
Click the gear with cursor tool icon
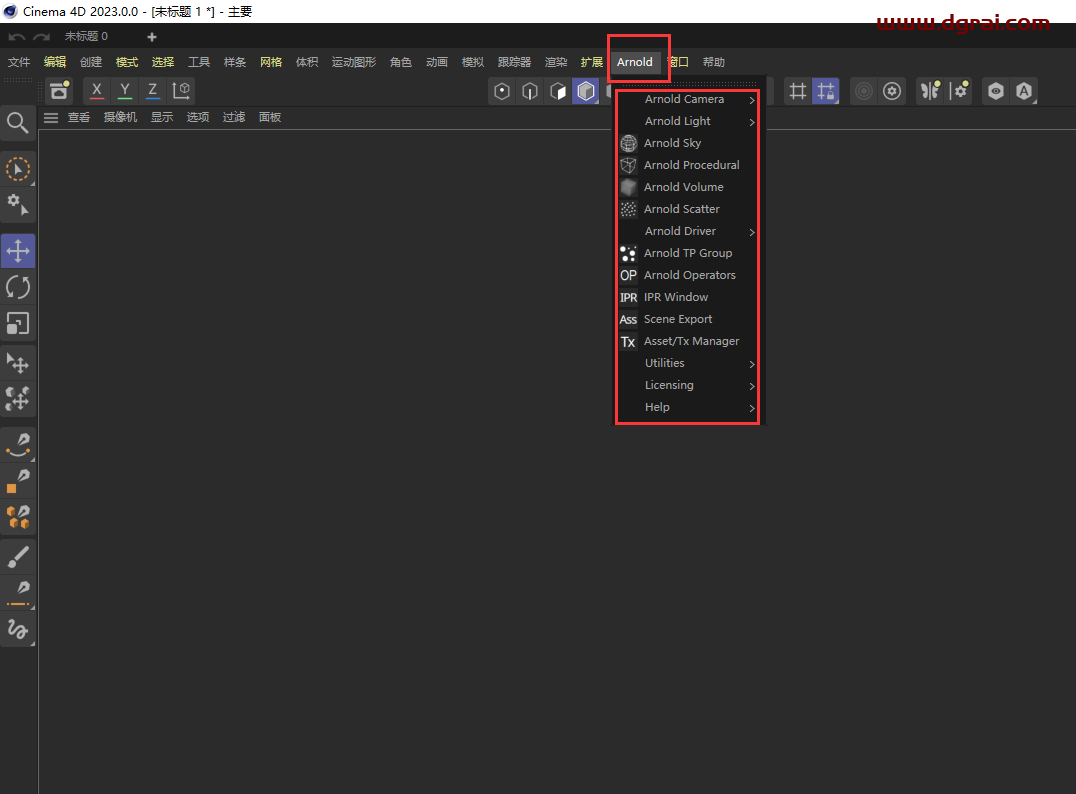tap(18, 205)
